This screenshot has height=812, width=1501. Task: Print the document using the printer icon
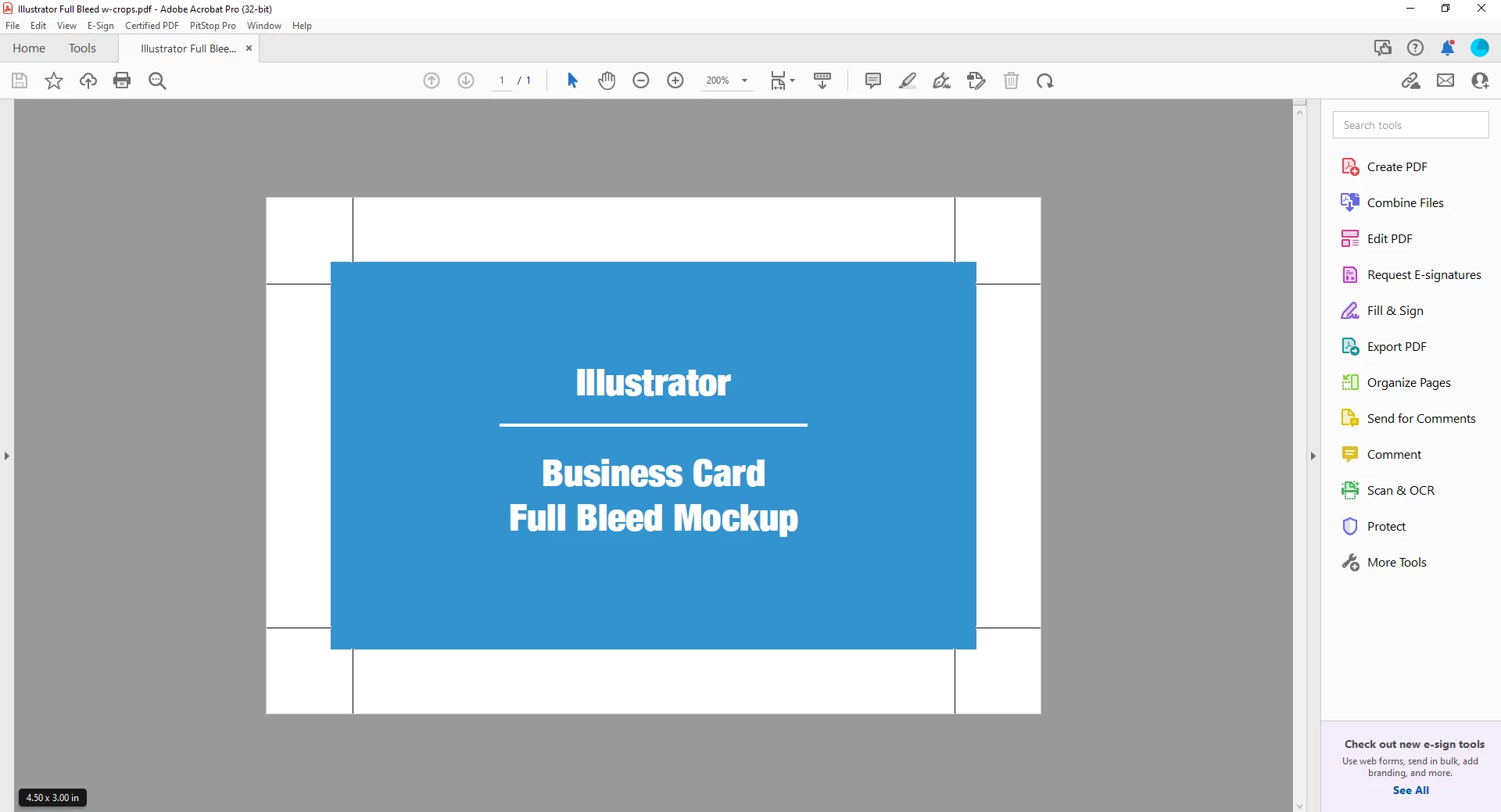122,80
